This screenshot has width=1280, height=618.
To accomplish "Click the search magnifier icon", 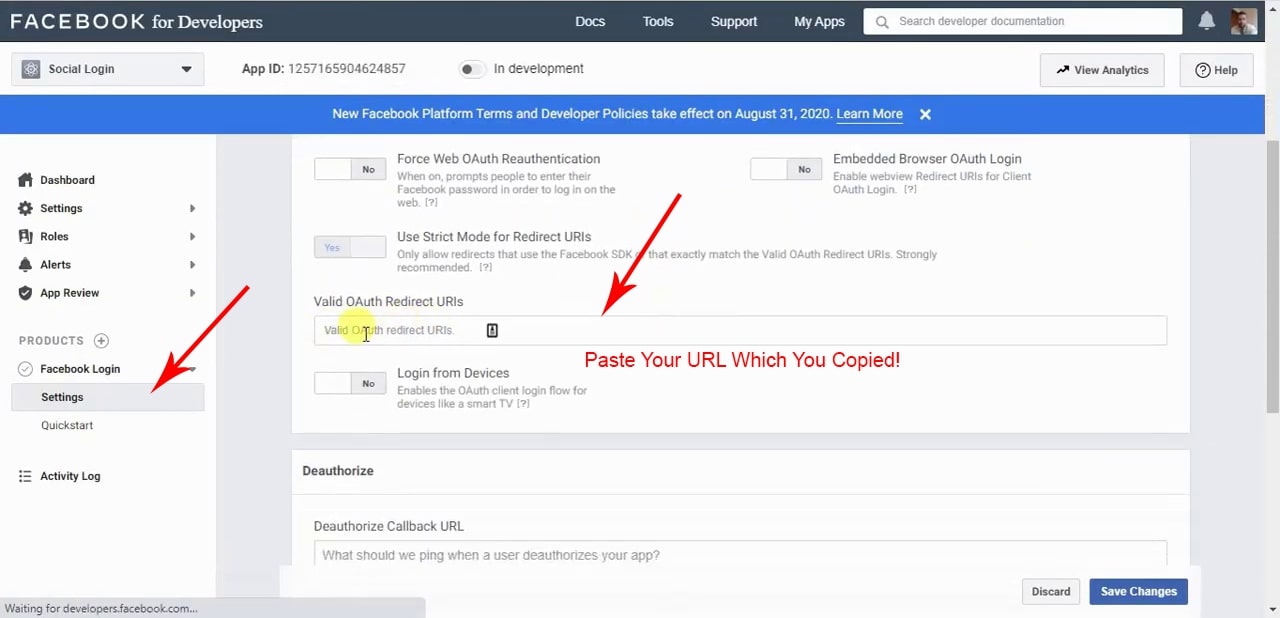I will 881,21.
